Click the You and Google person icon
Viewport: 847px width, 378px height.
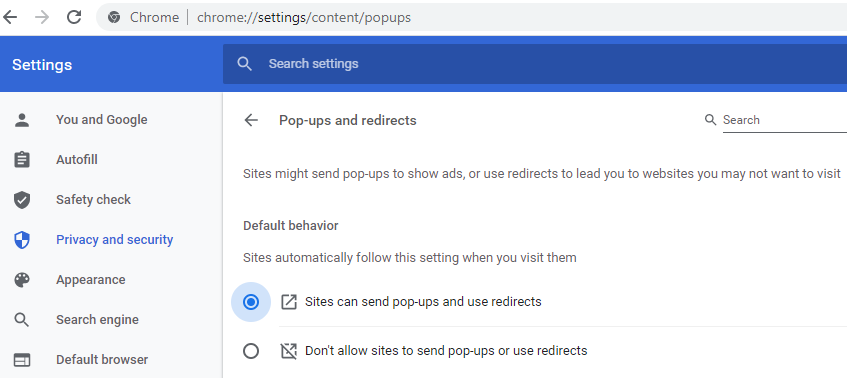22,120
